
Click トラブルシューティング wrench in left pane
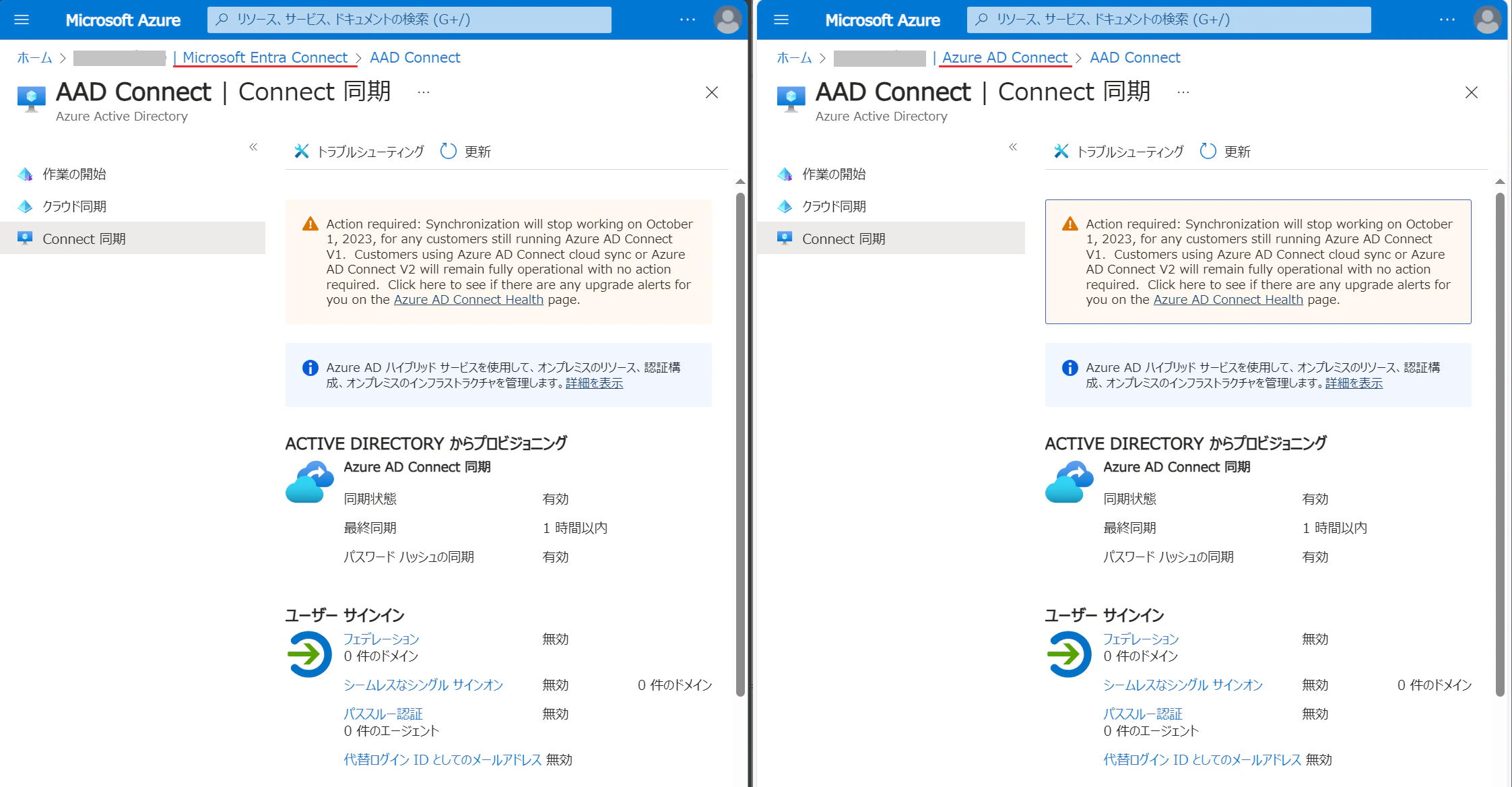[x=302, y=152]
